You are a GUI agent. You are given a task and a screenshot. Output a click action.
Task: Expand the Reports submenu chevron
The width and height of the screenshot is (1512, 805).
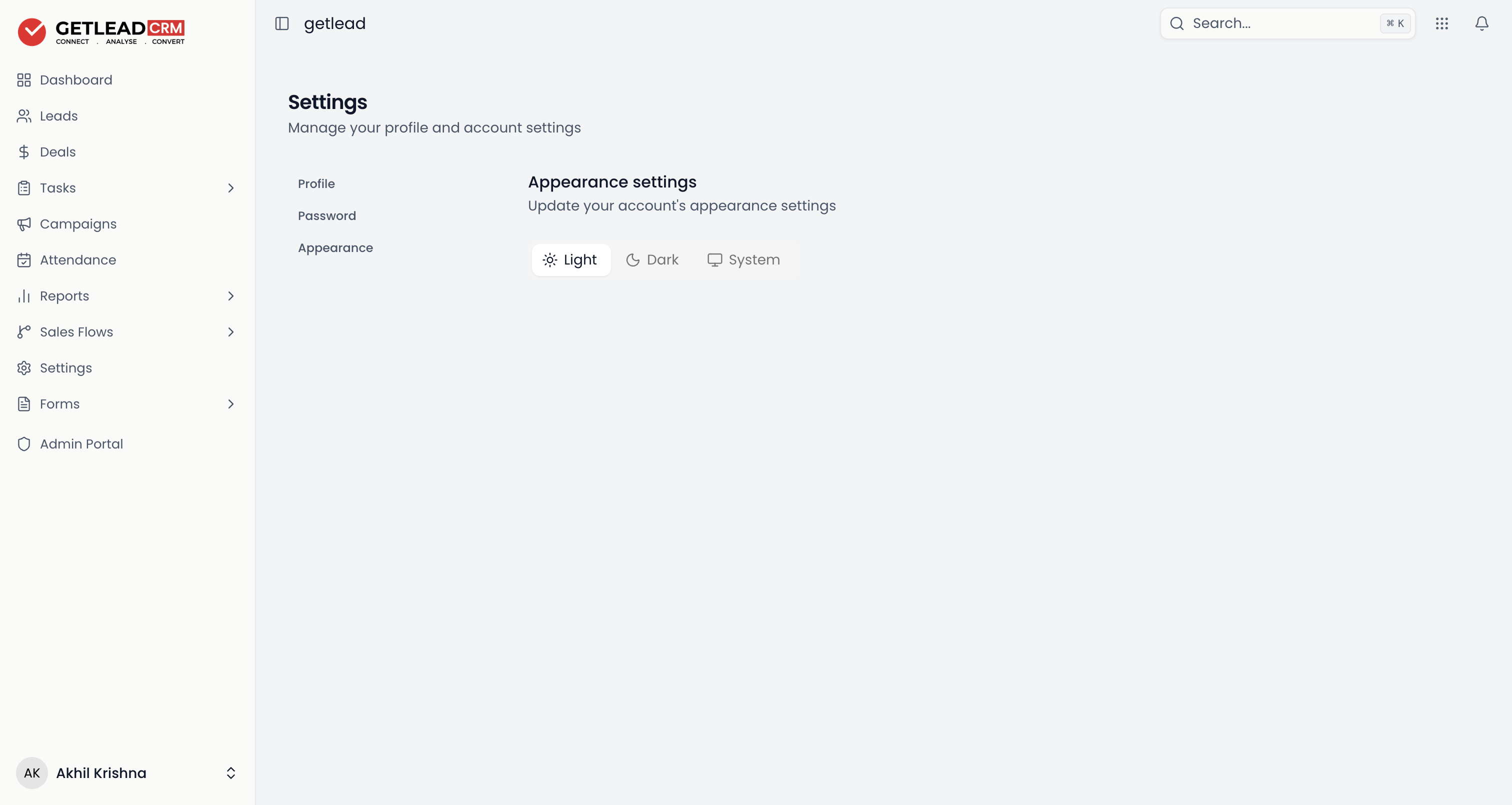click(x=230, y=296)
